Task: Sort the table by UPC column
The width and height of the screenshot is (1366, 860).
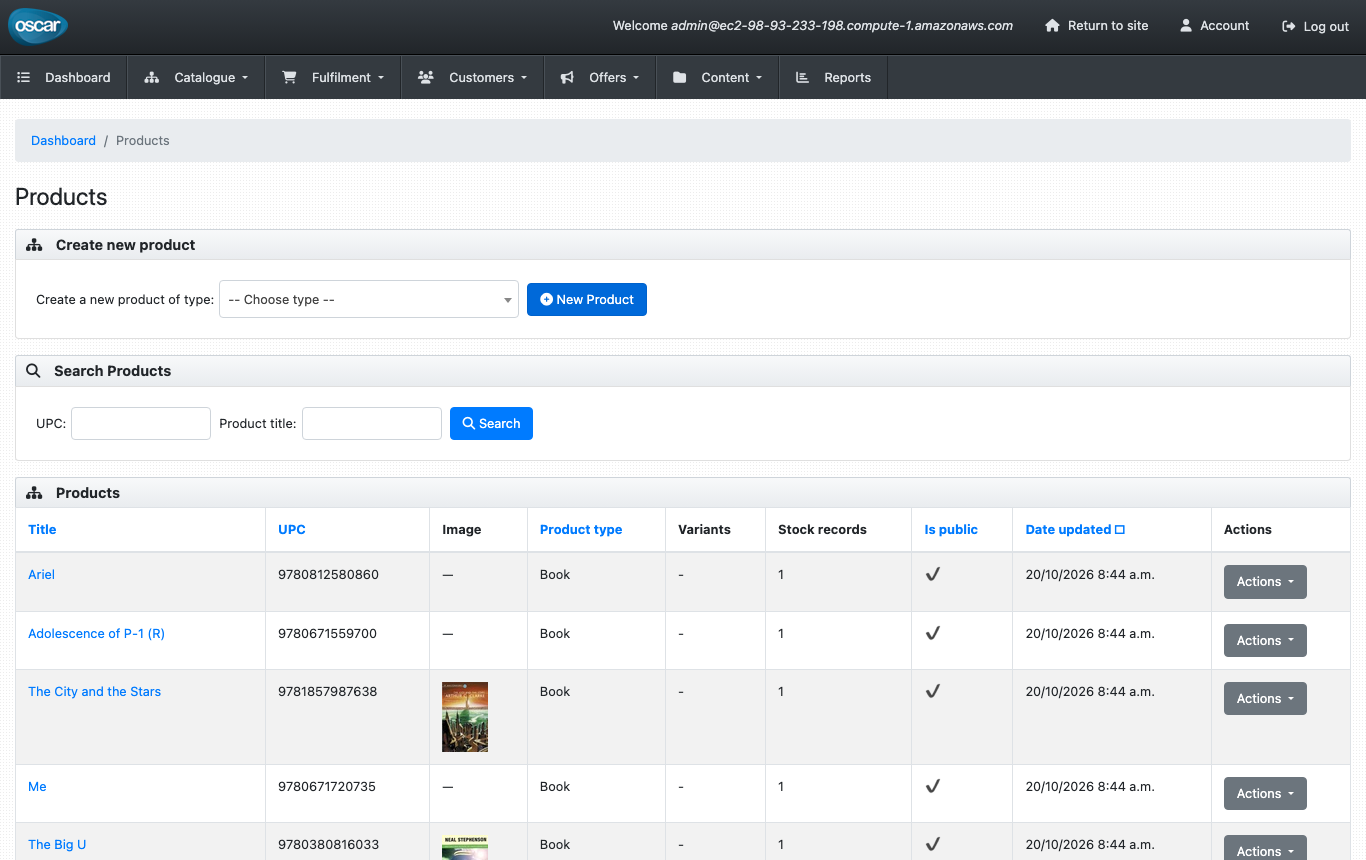Action: tap(292, 530)
